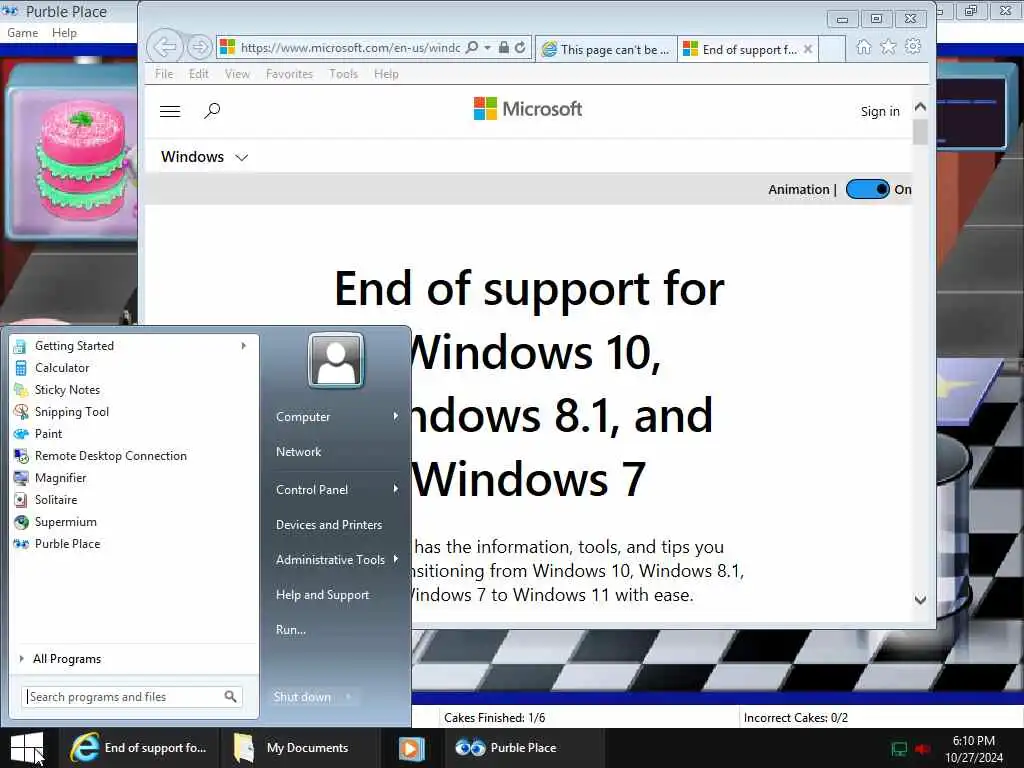
Task: Expand Computer submenu in Start menu
Action: pyautogui.click(x=396, y=417)
